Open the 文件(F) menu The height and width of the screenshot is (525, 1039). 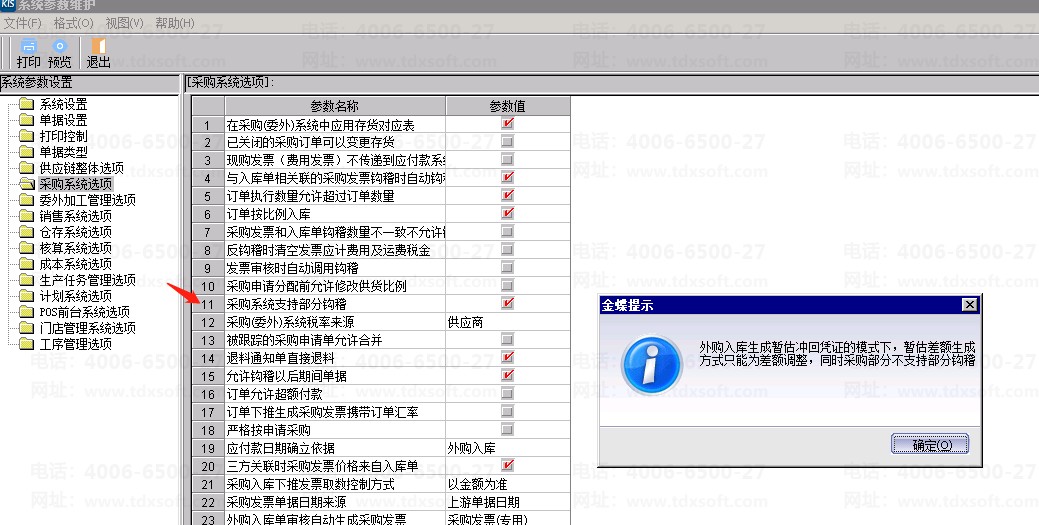point(23,23)
